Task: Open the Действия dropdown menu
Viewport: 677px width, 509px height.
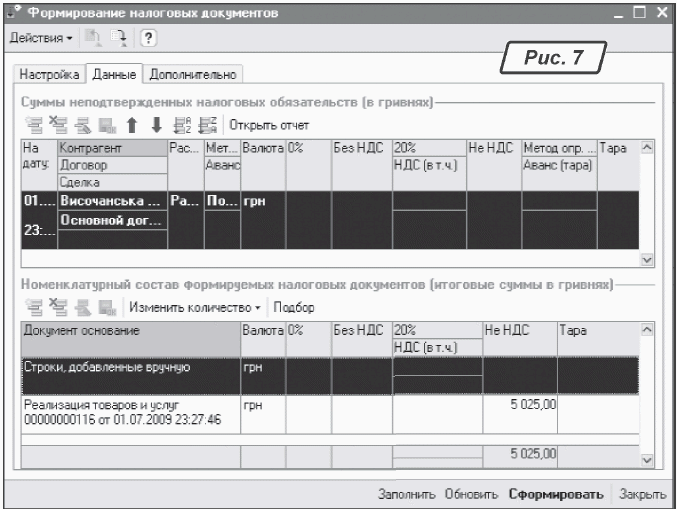Action: click(x=41, y=38)
